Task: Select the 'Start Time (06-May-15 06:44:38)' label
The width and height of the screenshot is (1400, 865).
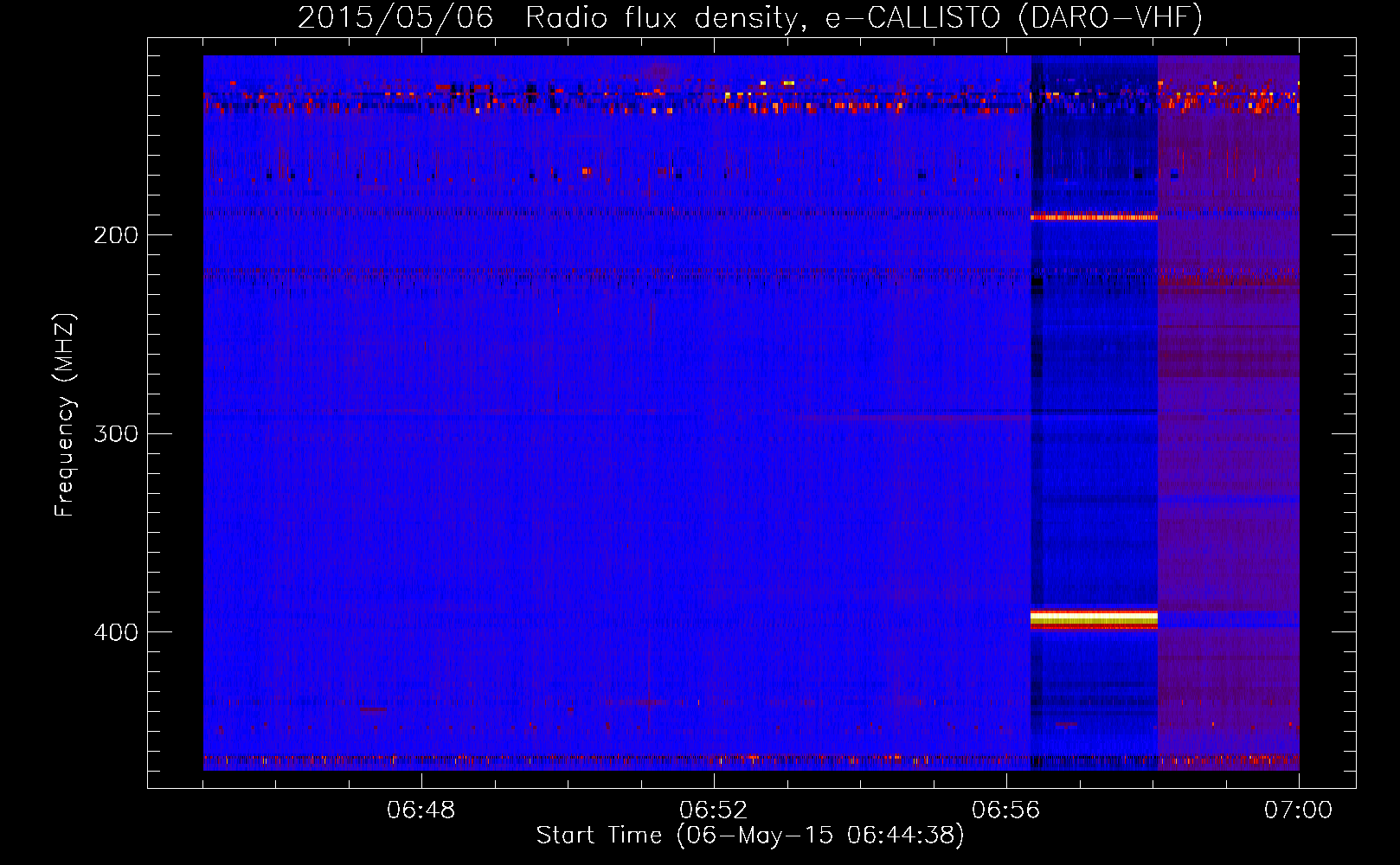Action: pyautogui.click(x=750, y=836)
